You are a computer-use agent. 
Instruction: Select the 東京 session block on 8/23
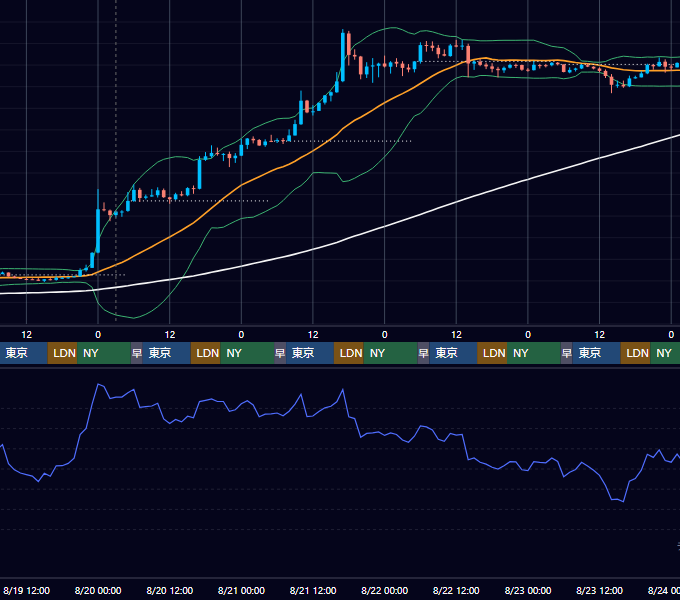click(x=596, y=353)
